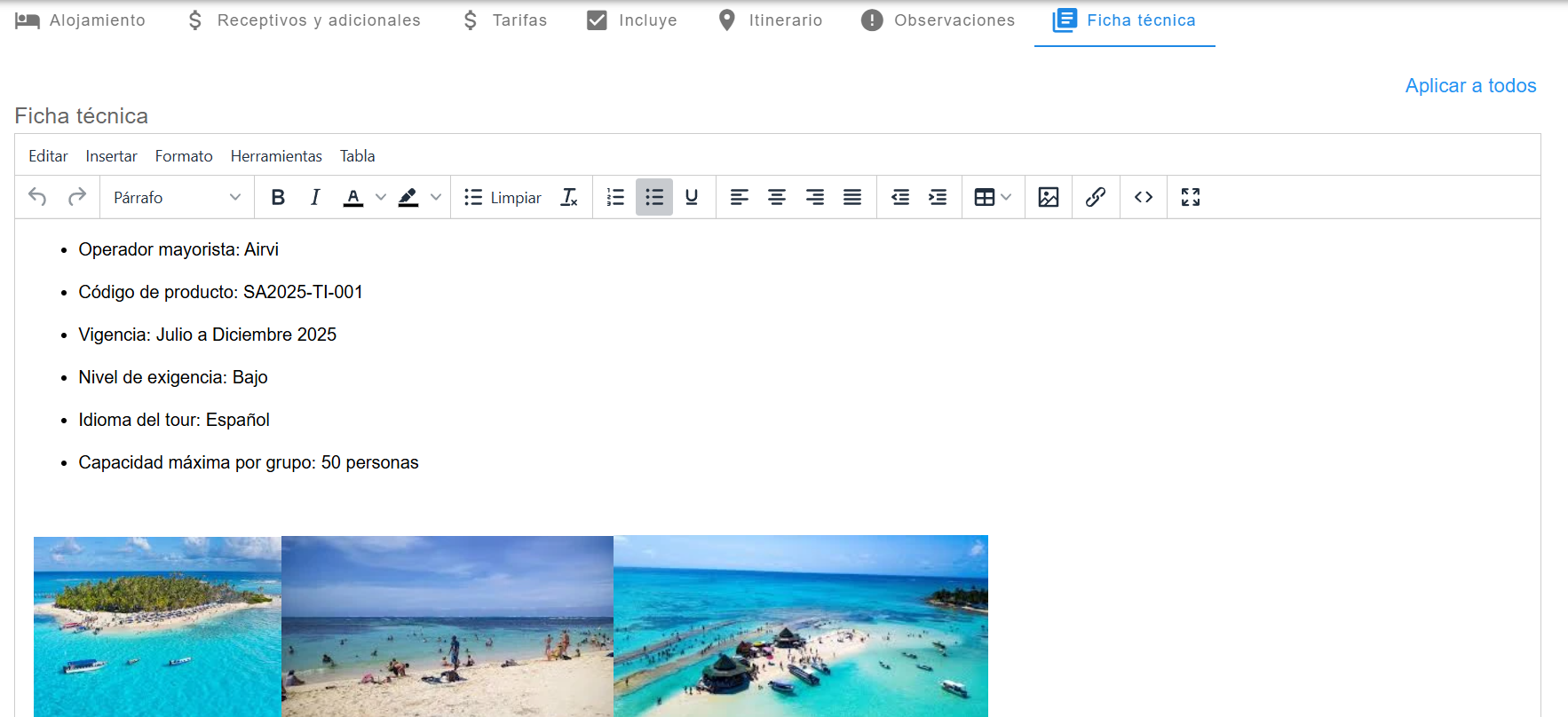Enter fullscreen editor mode
This screenshot has height=717, width=1568.
(x=1190, y=197)
